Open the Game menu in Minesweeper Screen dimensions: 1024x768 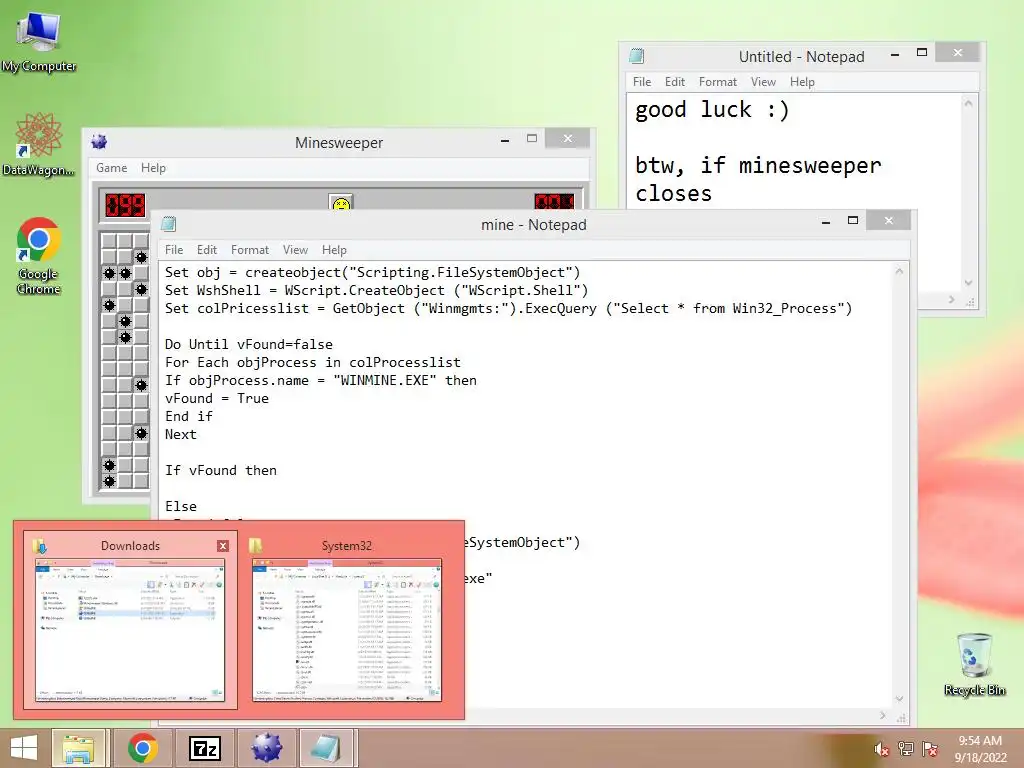(112, 168)
